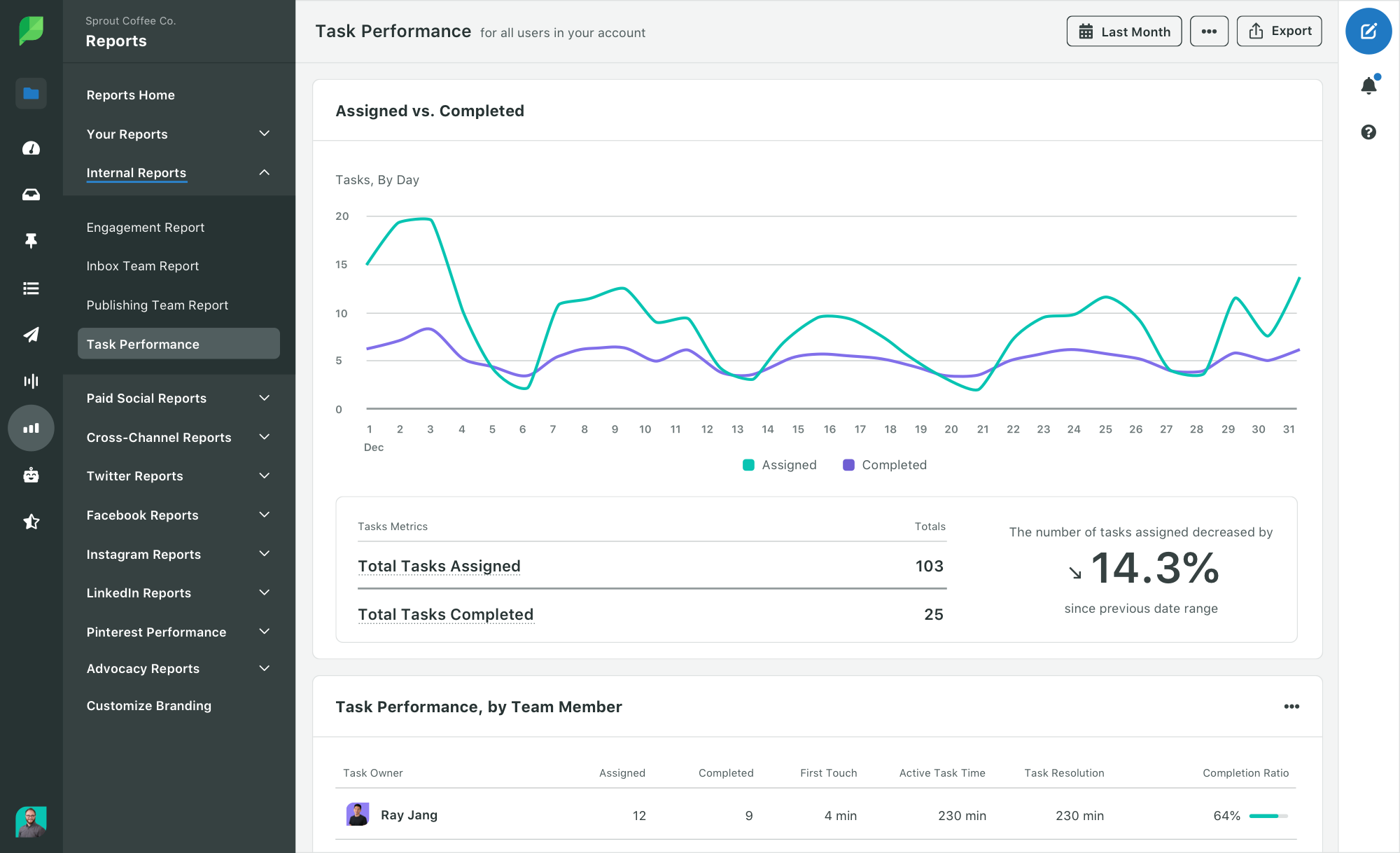Expand Your Reports section
The height and width of the screenshot is (853, 1400).
pyautogui.click(x=264, y=134)
